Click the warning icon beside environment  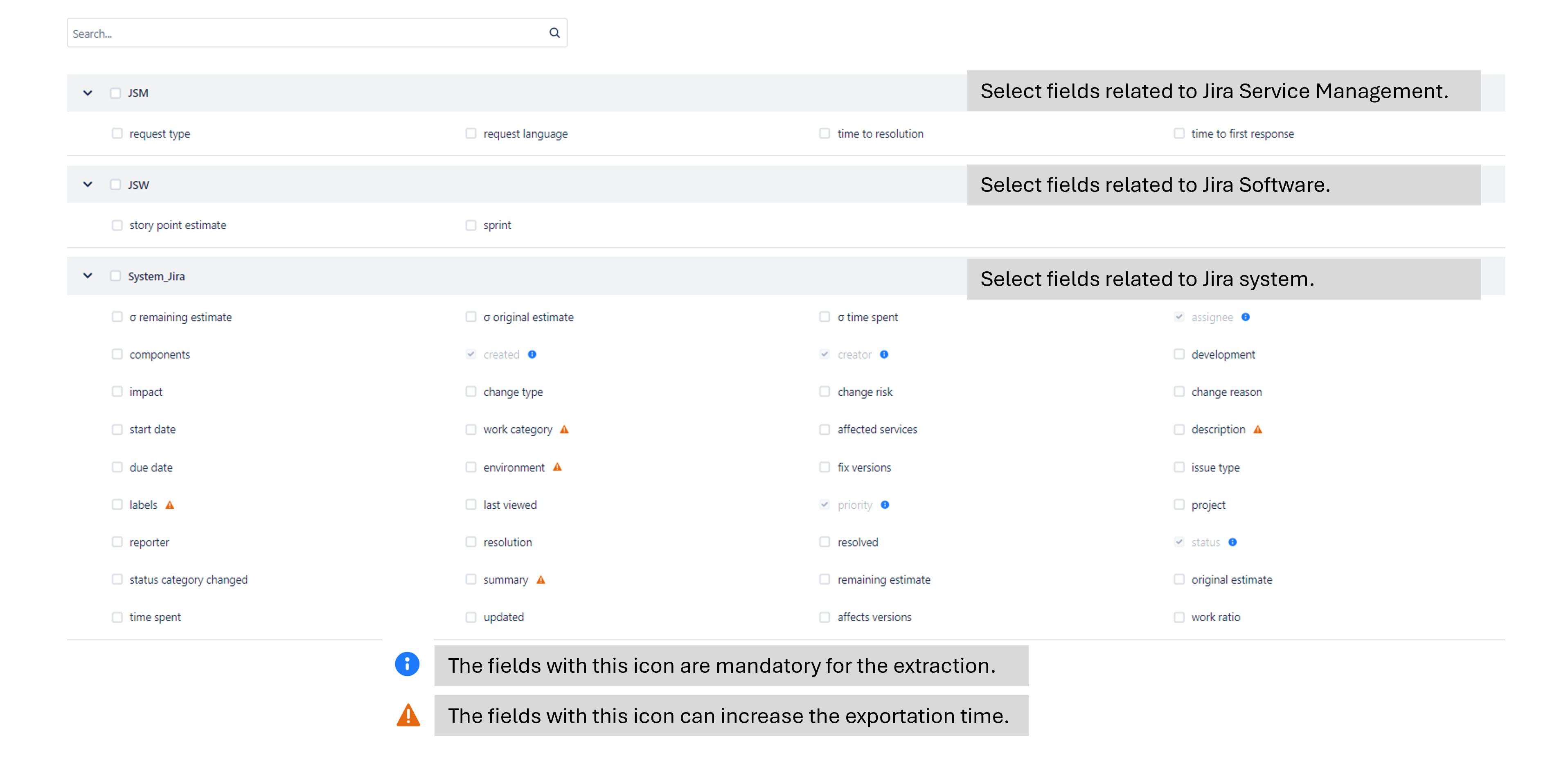point(557,467)
